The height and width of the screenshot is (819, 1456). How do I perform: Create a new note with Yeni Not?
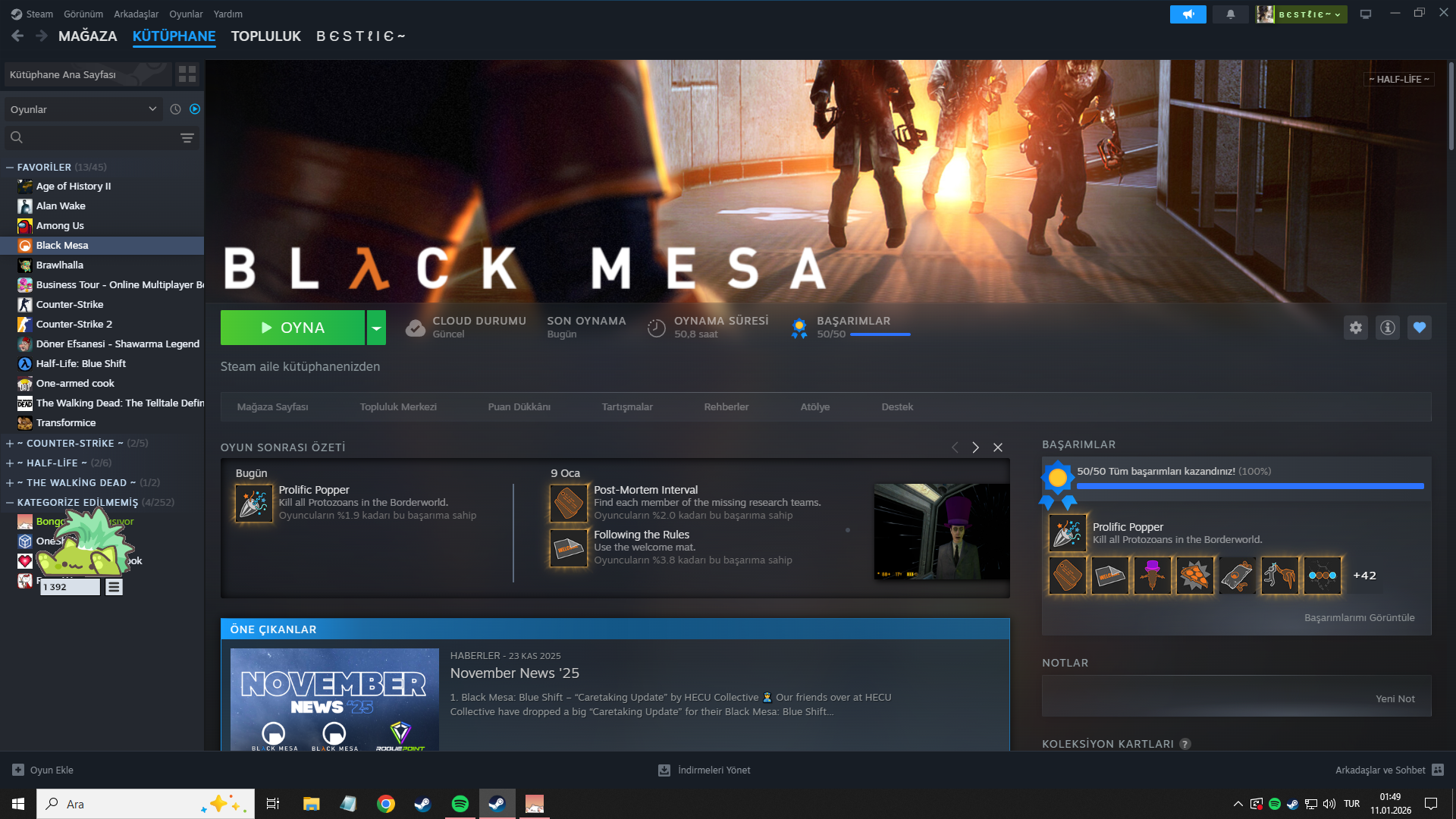pyautogui.click(x=1395, y=699)
